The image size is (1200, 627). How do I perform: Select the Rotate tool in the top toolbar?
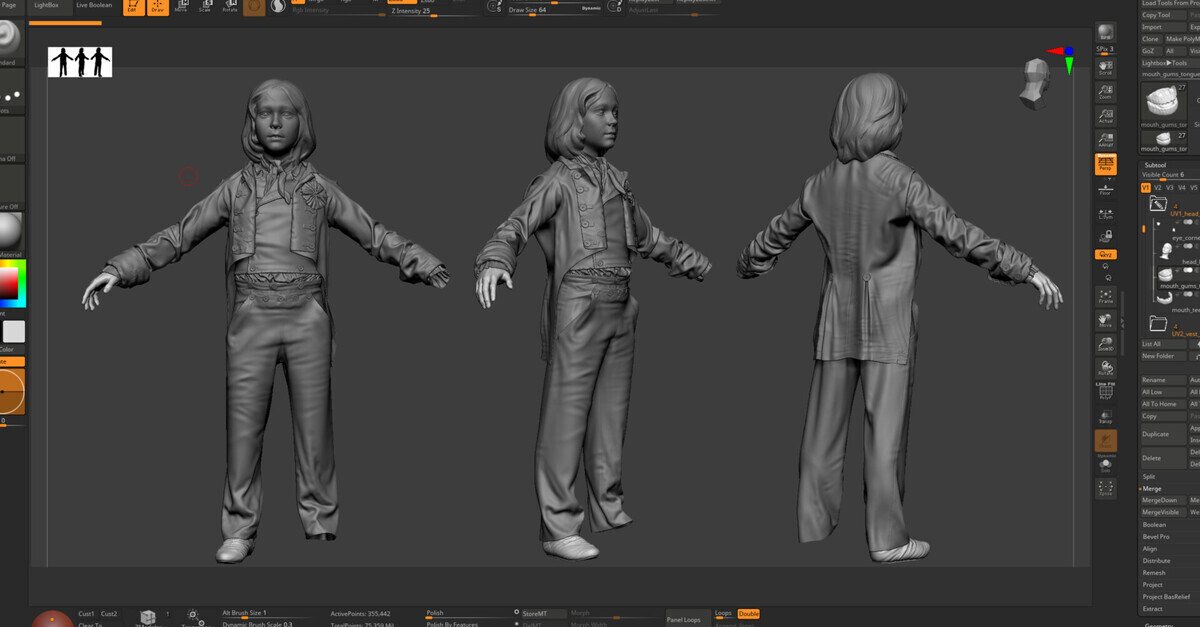pos(228,6)
